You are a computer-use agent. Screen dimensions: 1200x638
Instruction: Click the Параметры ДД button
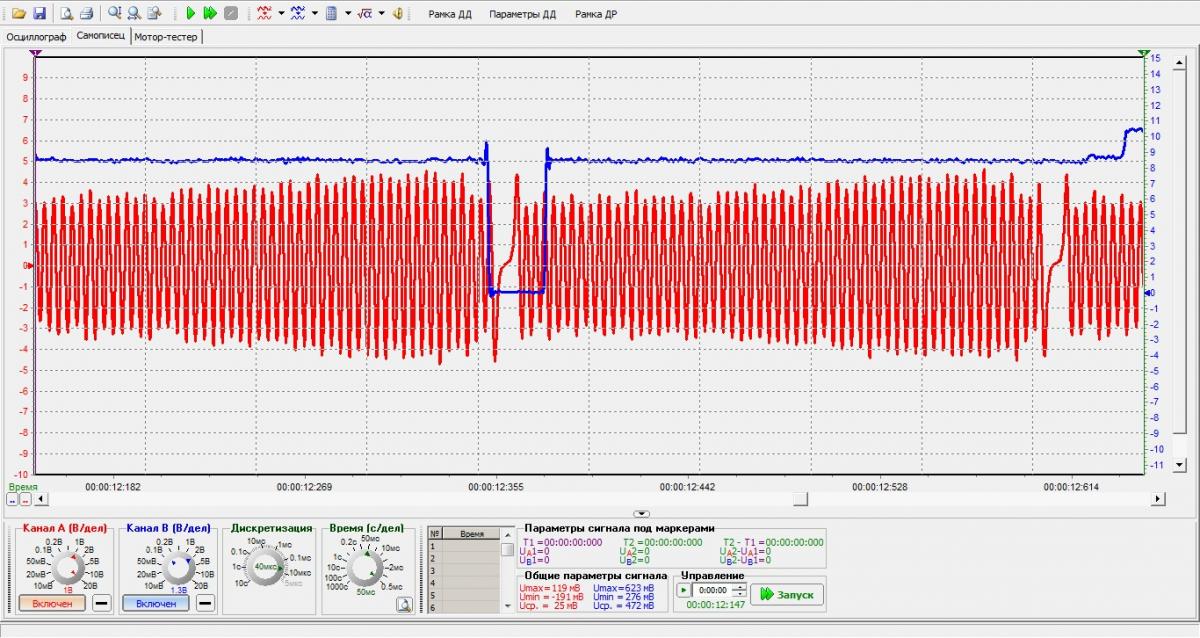point(523,14)
